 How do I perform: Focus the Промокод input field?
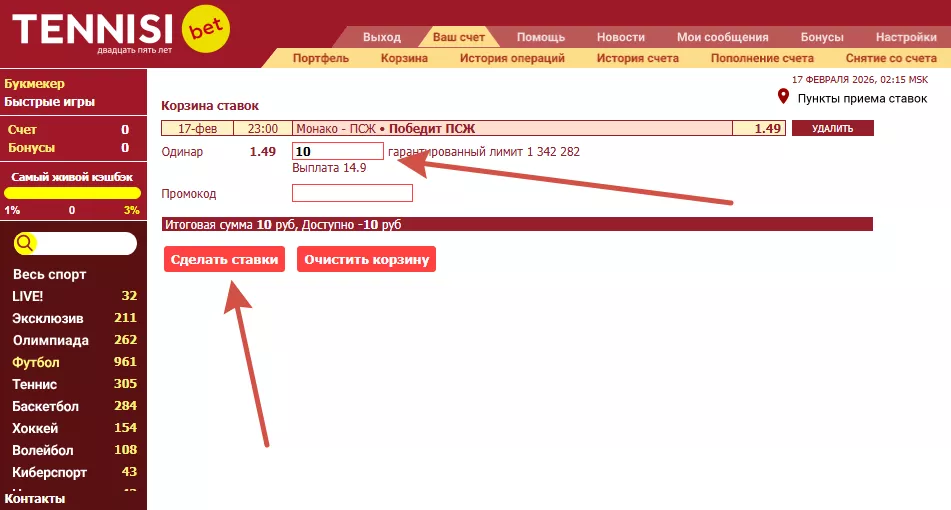point(352,193)
